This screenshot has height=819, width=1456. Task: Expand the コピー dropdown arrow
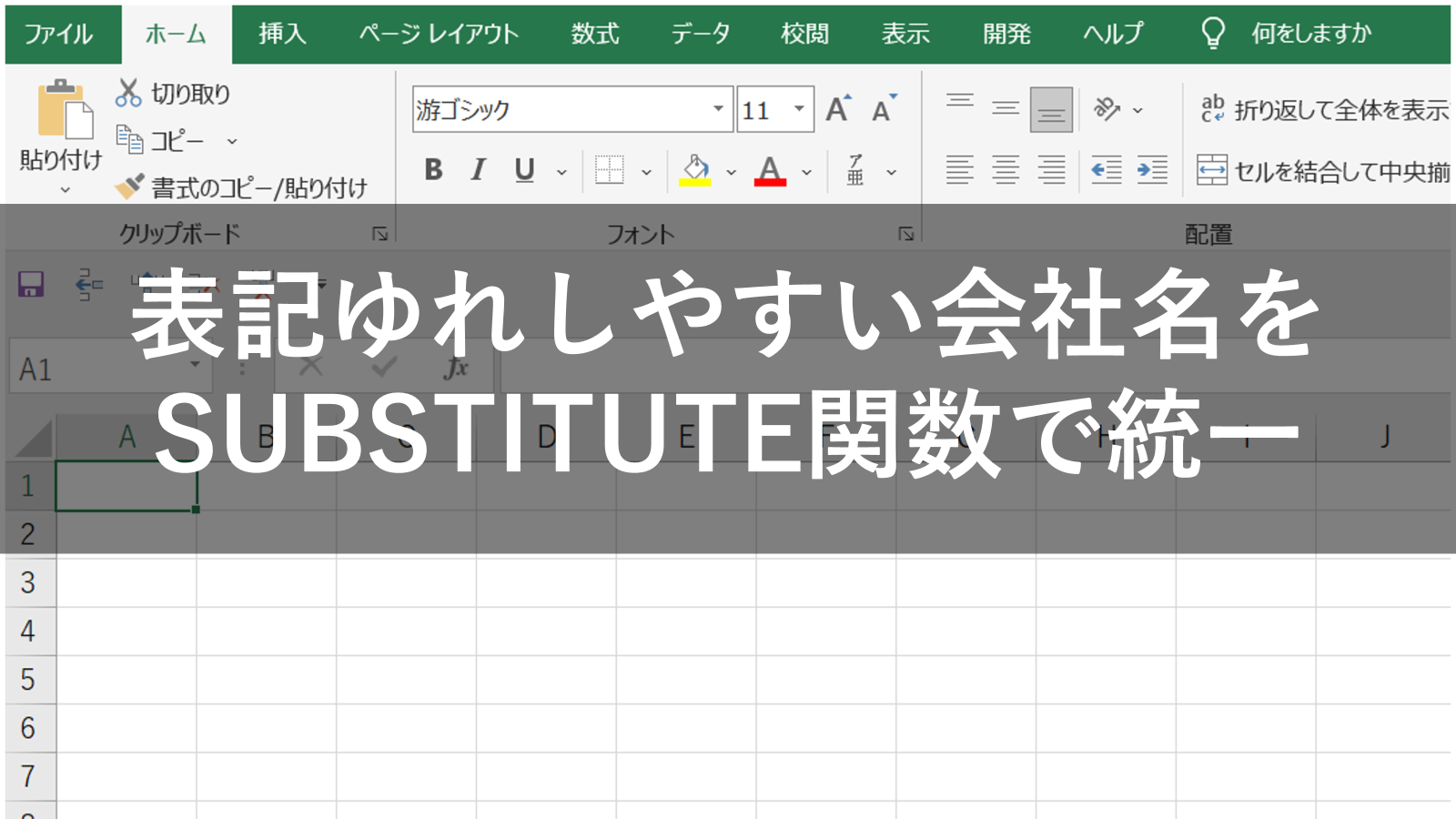click(232, 142)
